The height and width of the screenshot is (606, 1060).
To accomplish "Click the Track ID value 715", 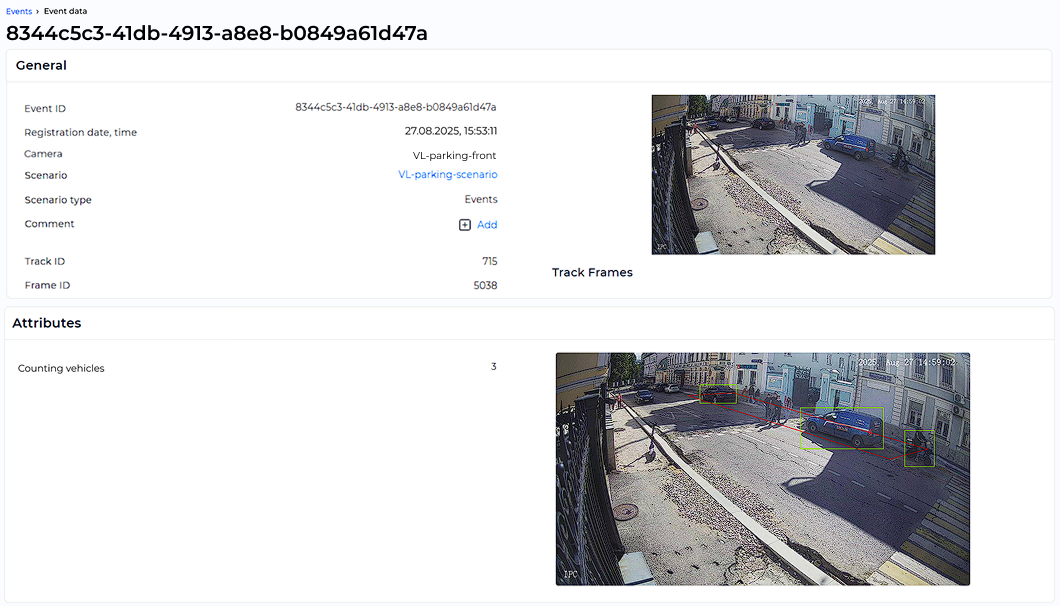I will [x=490, y=261].
